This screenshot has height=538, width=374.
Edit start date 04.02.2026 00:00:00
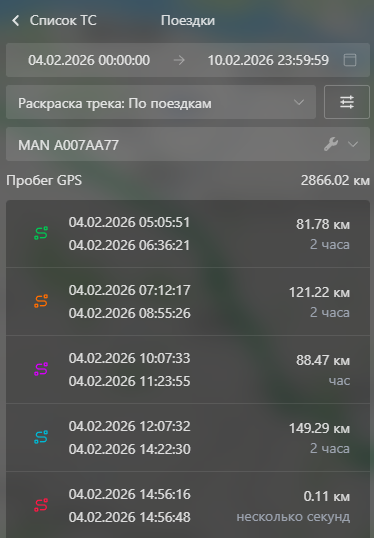point(89,60)
